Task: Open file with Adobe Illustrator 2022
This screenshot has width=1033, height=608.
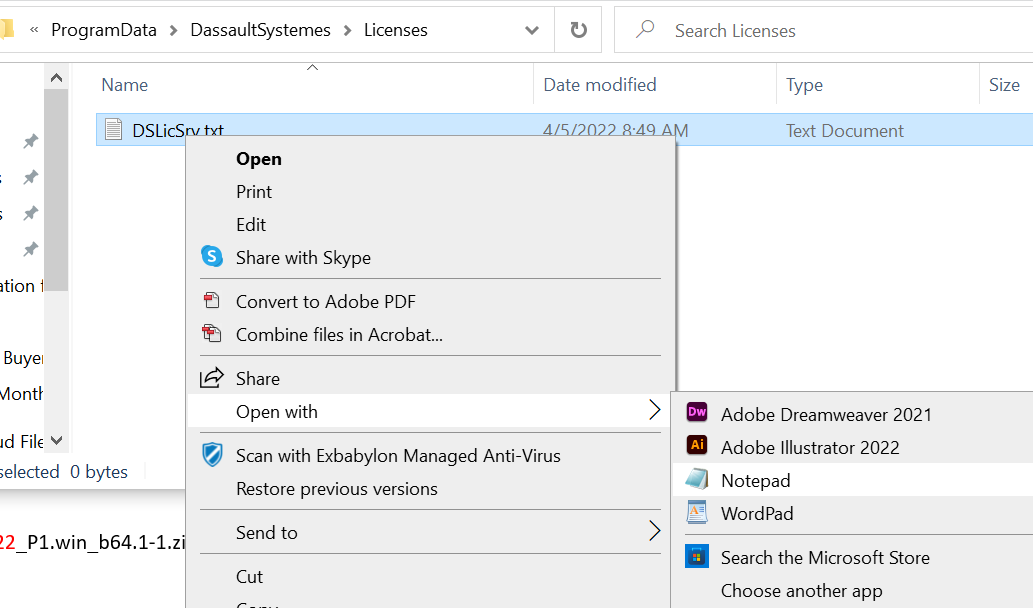Action: pyautogui.click(x=810, y=447)
